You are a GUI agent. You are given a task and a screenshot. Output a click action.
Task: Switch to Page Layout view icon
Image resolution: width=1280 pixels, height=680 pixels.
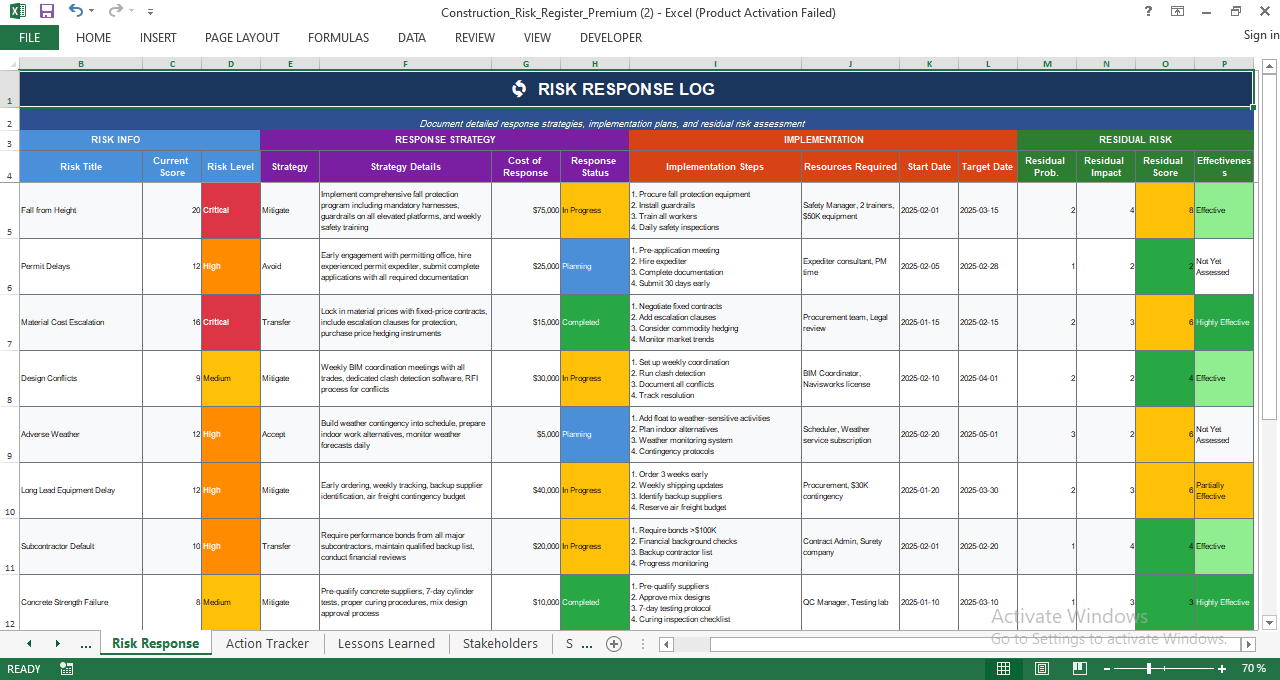(x=1041, y=669)
